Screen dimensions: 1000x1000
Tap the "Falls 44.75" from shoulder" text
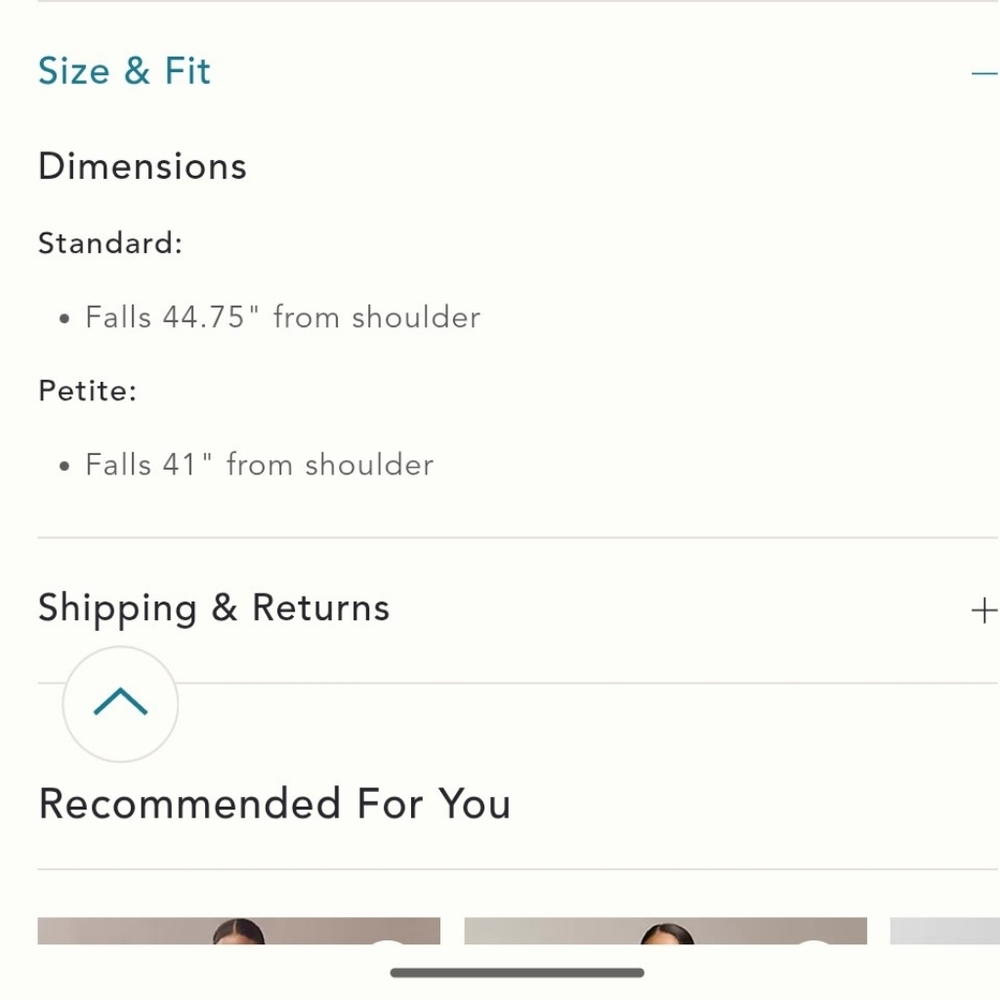click(282, 317)
